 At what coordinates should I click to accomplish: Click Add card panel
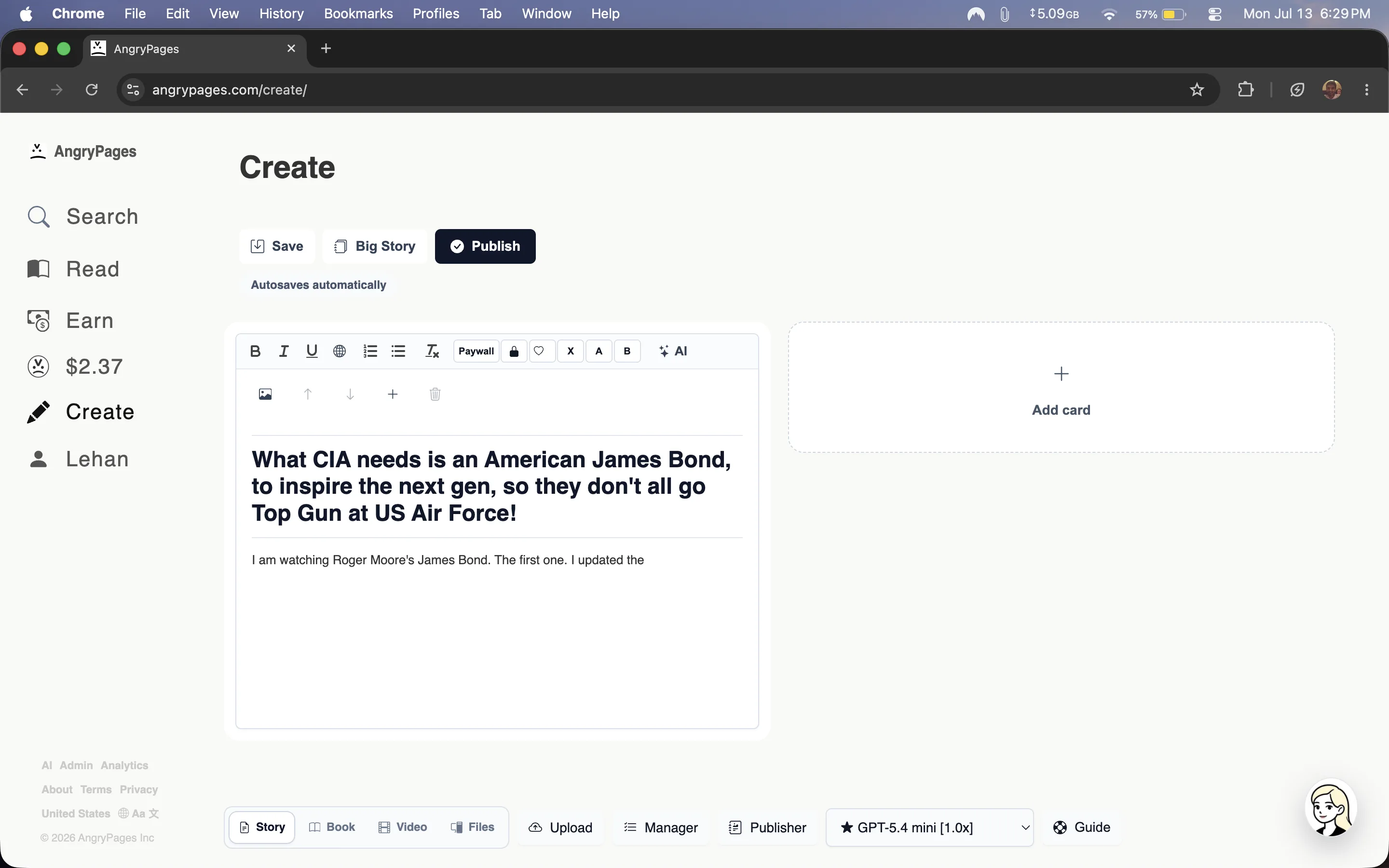(1061, 388)
